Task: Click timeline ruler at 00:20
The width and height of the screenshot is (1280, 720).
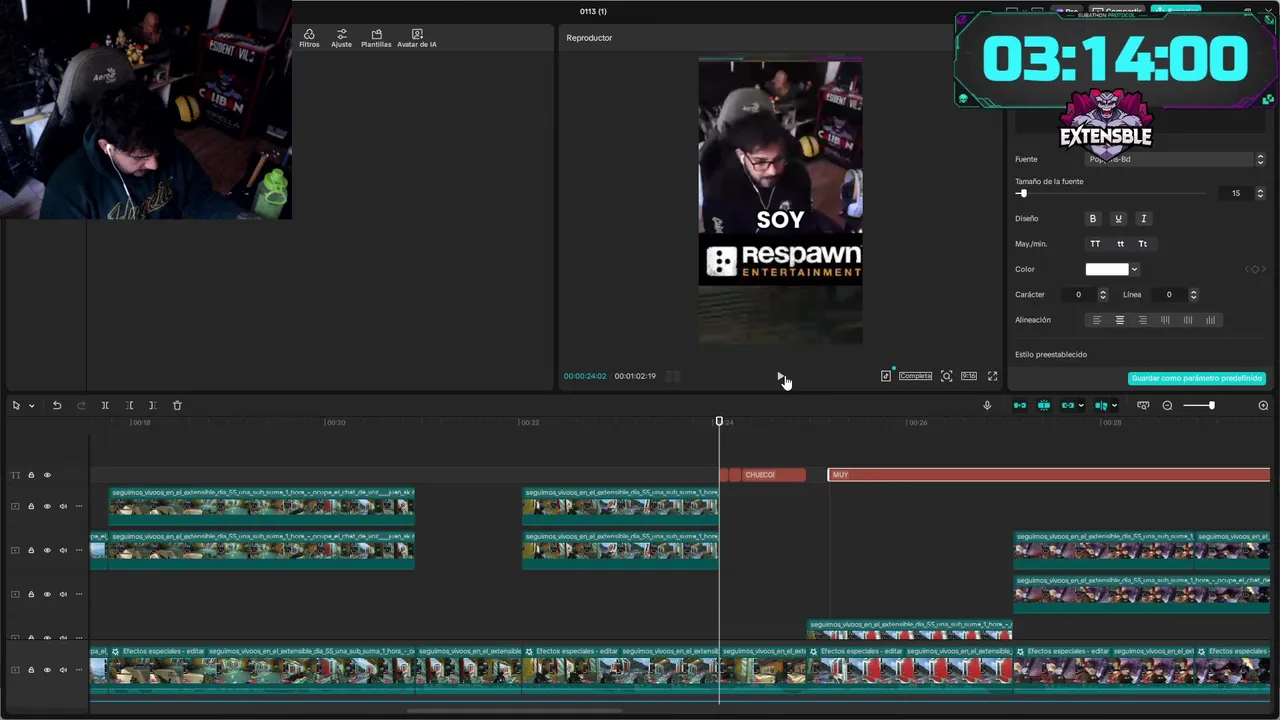Action: pyautogui.click(x=336, y=422)
